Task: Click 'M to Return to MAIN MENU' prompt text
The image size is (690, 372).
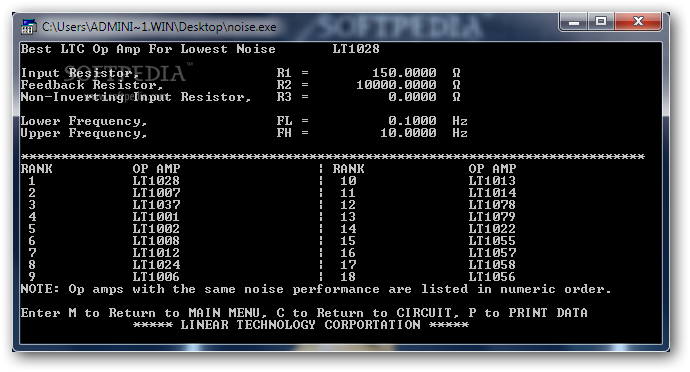Action: pos(164,313)
